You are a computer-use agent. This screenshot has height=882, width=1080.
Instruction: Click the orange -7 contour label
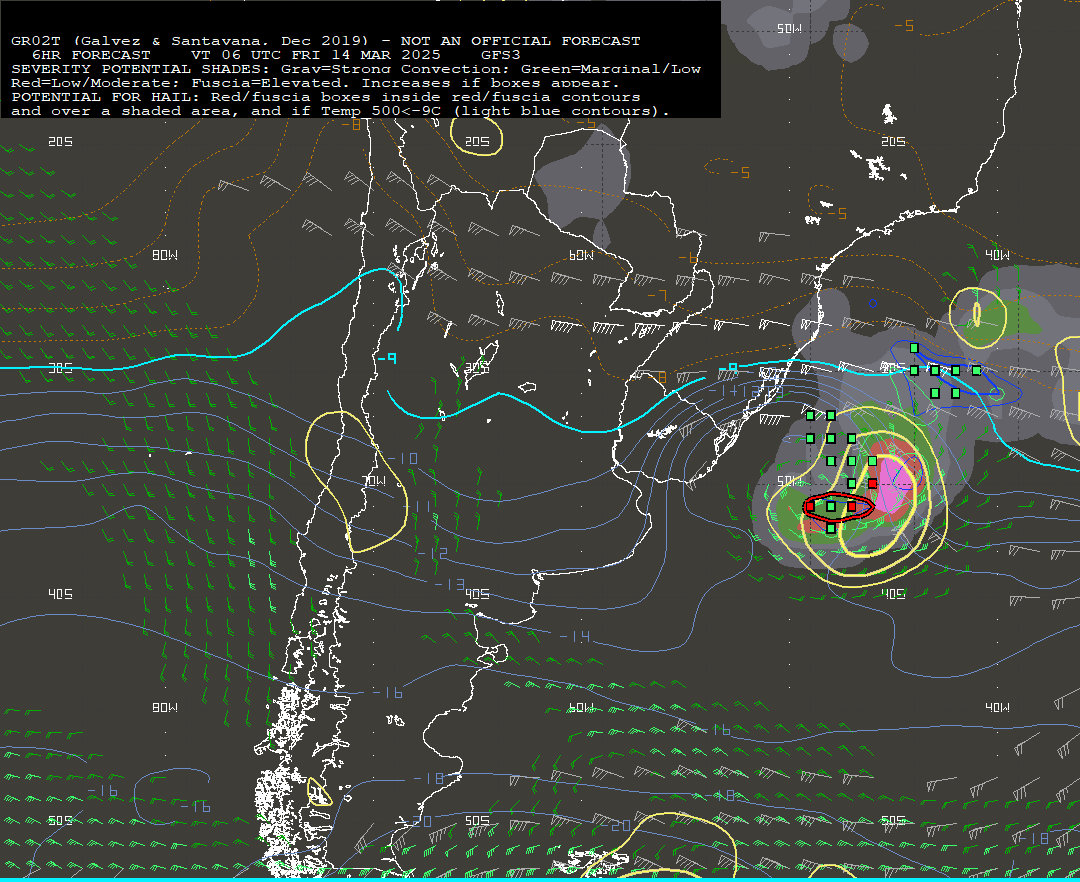coord(657,295)
